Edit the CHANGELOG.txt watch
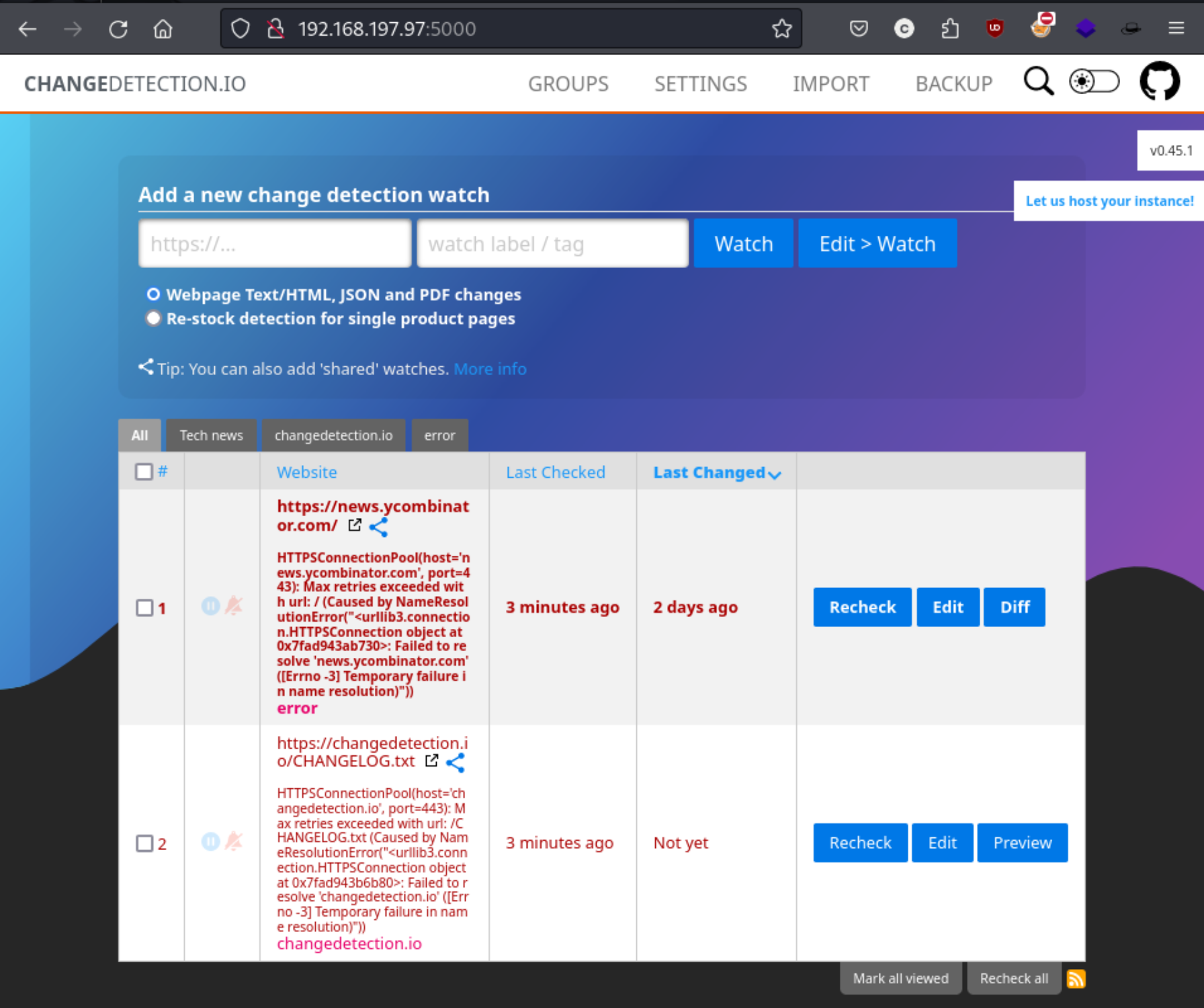 pos(942,843)
